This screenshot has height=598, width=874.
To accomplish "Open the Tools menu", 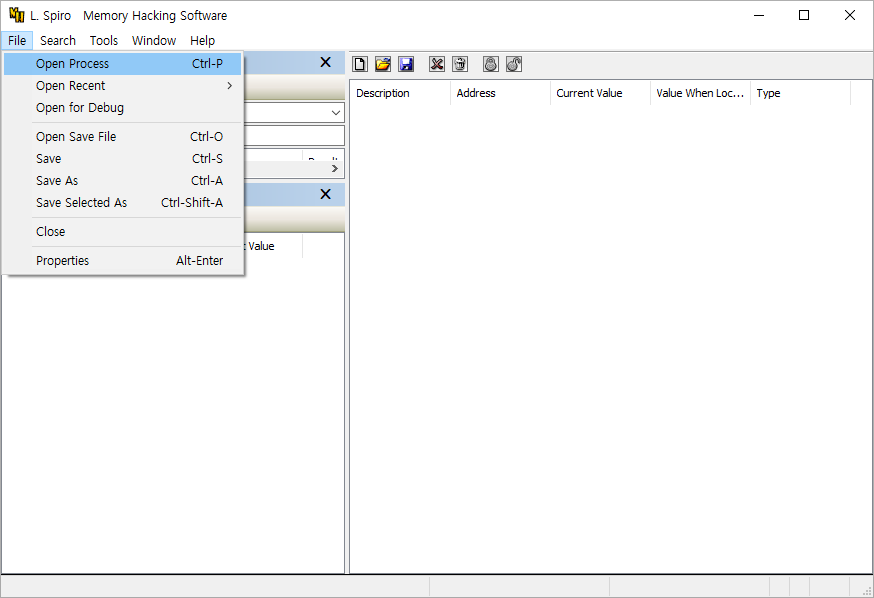I will 104,41.
